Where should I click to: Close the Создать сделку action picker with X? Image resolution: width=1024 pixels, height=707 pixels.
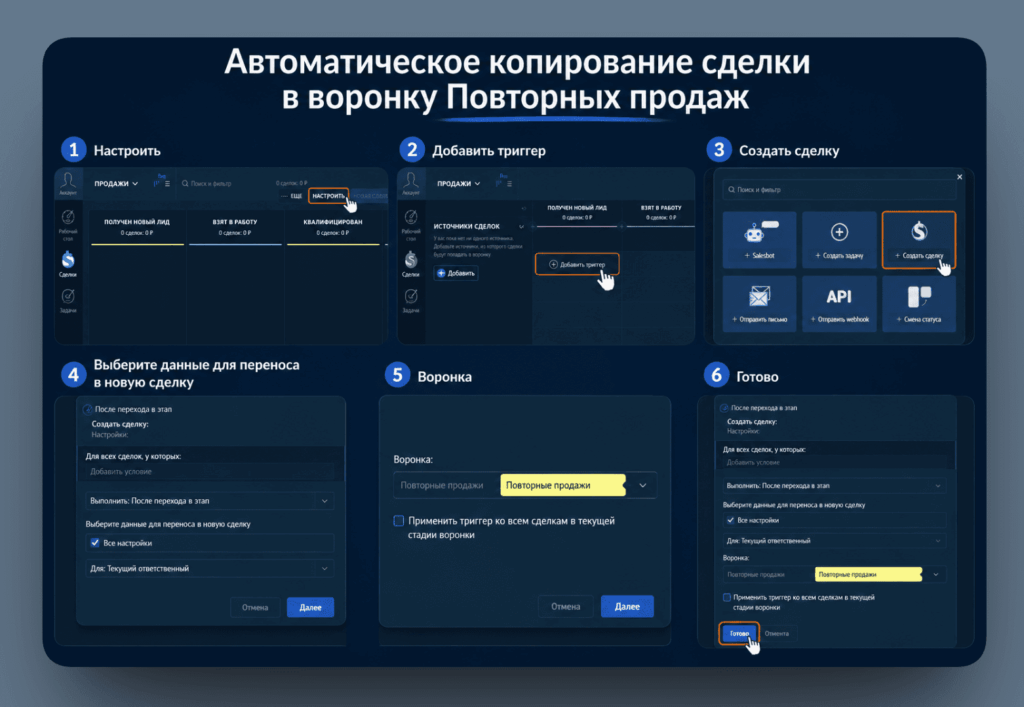pyautogui.click(x=959, y=177)
